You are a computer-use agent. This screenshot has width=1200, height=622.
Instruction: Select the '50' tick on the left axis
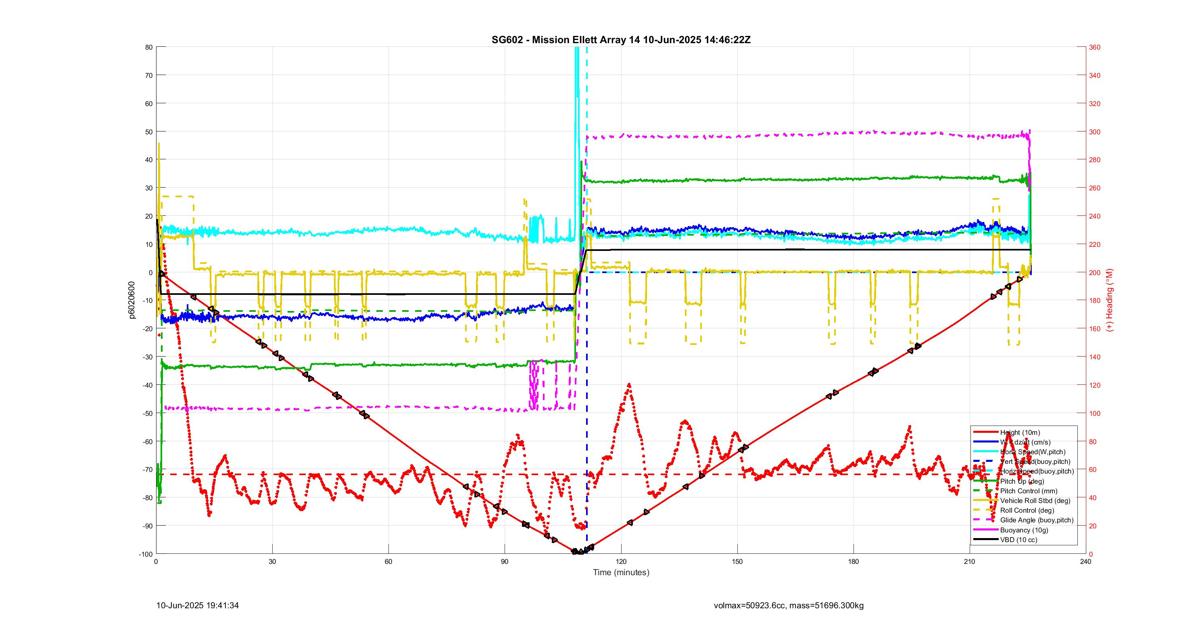tap(148, 132)
